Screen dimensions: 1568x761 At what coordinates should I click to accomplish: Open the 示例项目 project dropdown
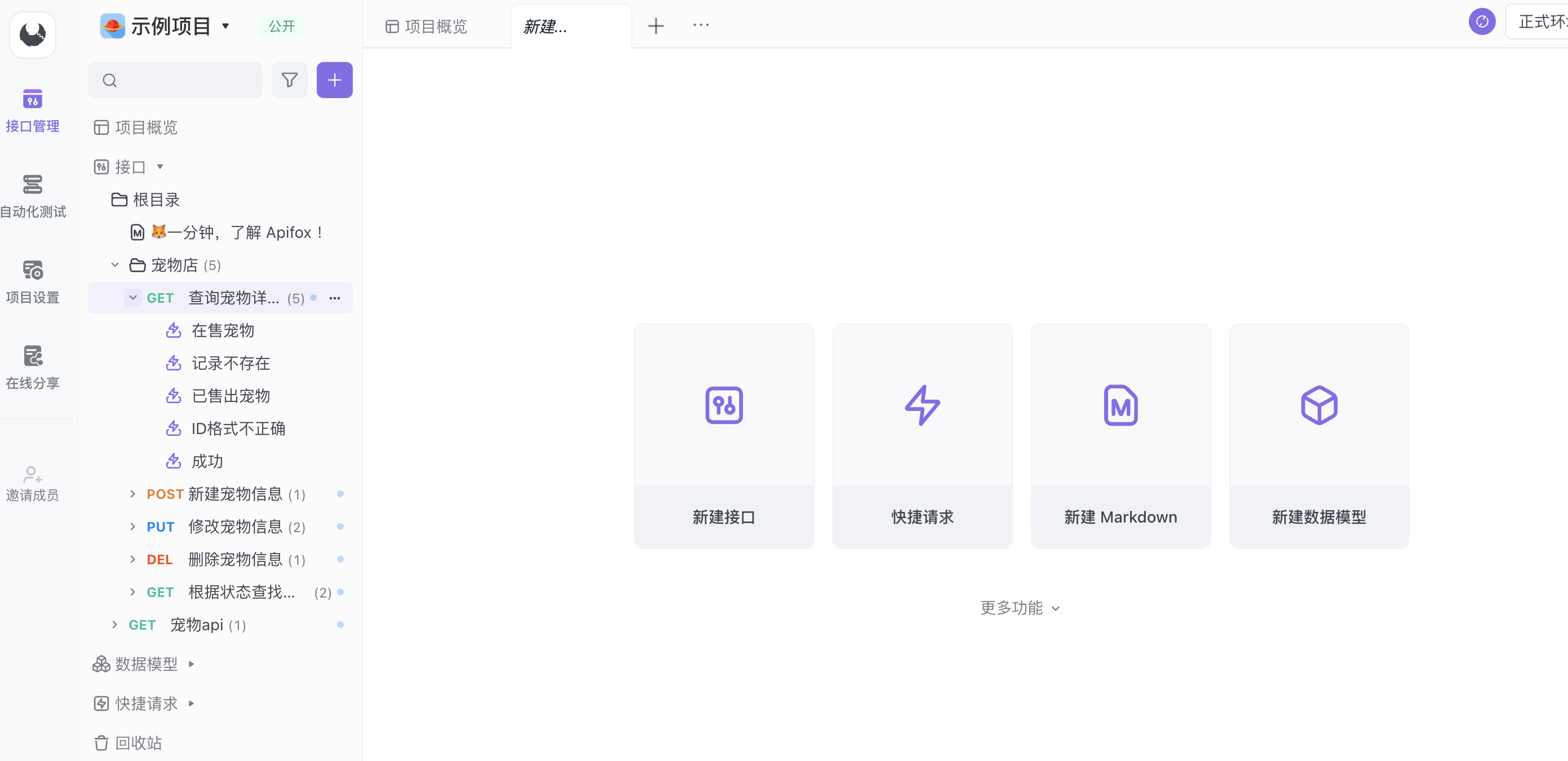(x=225, y=26)
